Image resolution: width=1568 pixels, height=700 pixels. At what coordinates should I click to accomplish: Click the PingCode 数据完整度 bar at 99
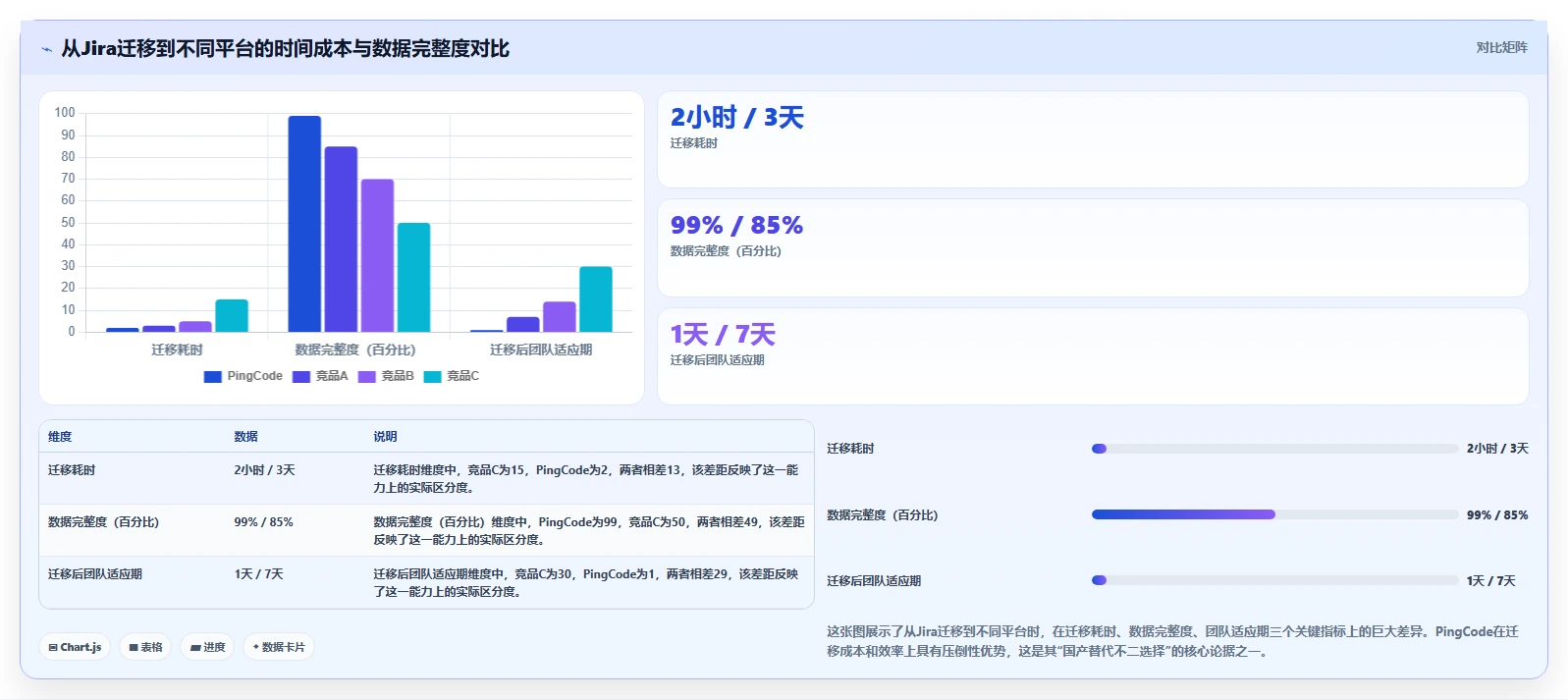(304, 224)
